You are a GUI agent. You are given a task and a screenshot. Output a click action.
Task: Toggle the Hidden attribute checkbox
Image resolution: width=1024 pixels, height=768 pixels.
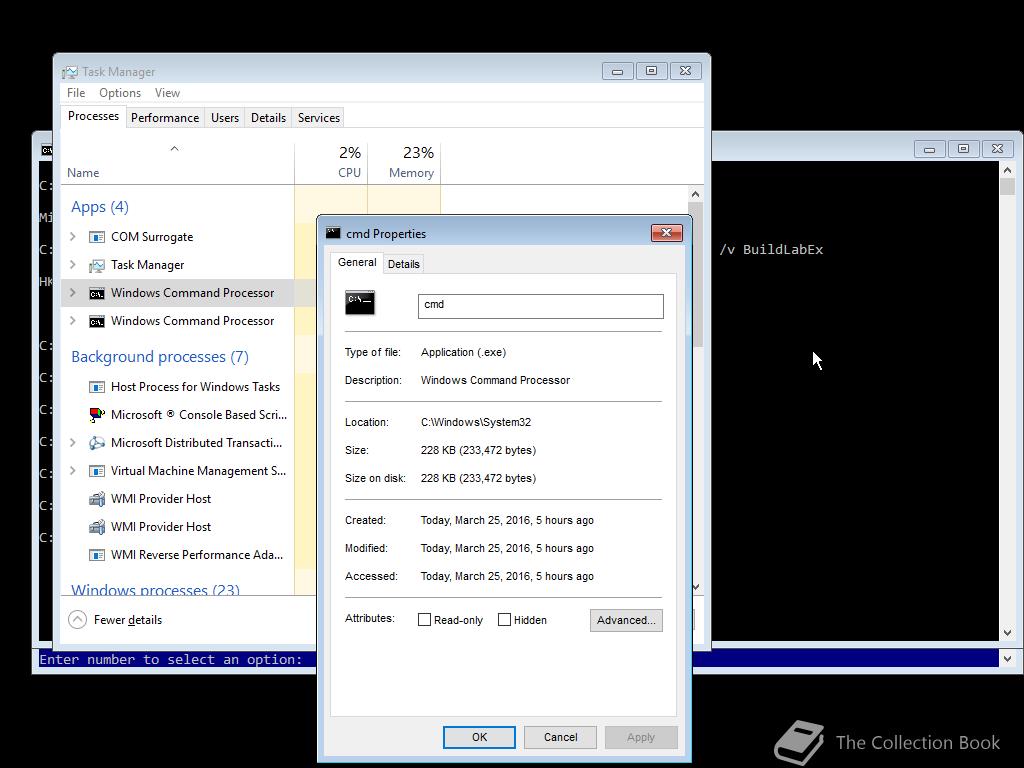click(504, 620)
